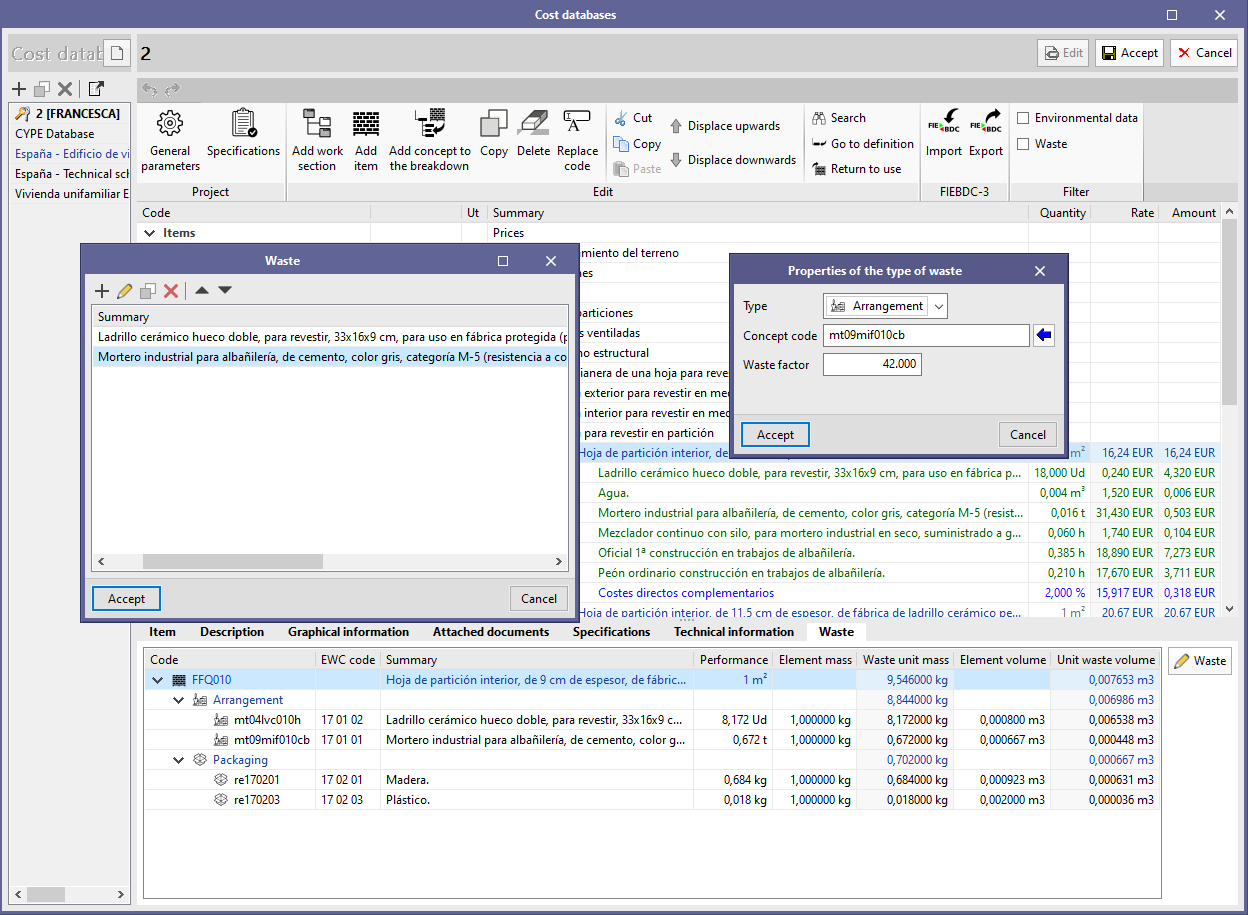Viewport: 1248px width, 915px height.
Task: Select Mortero industrial row in Waste dialog
Action: 330,357
